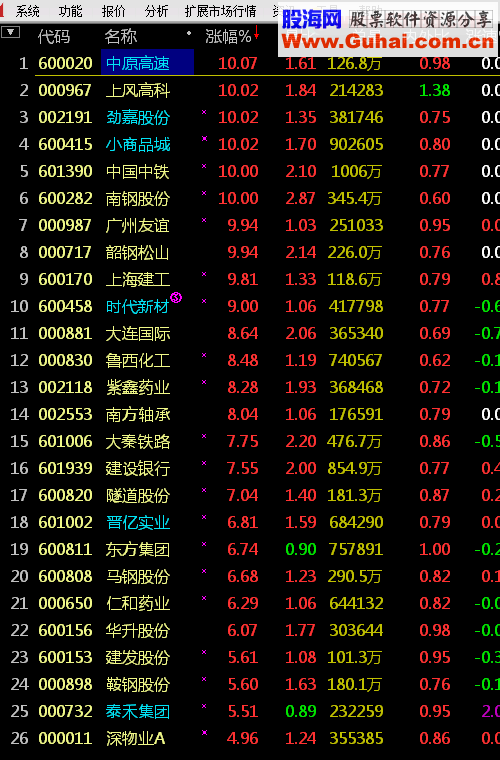Select stock name 东方集团

[138, 549]
